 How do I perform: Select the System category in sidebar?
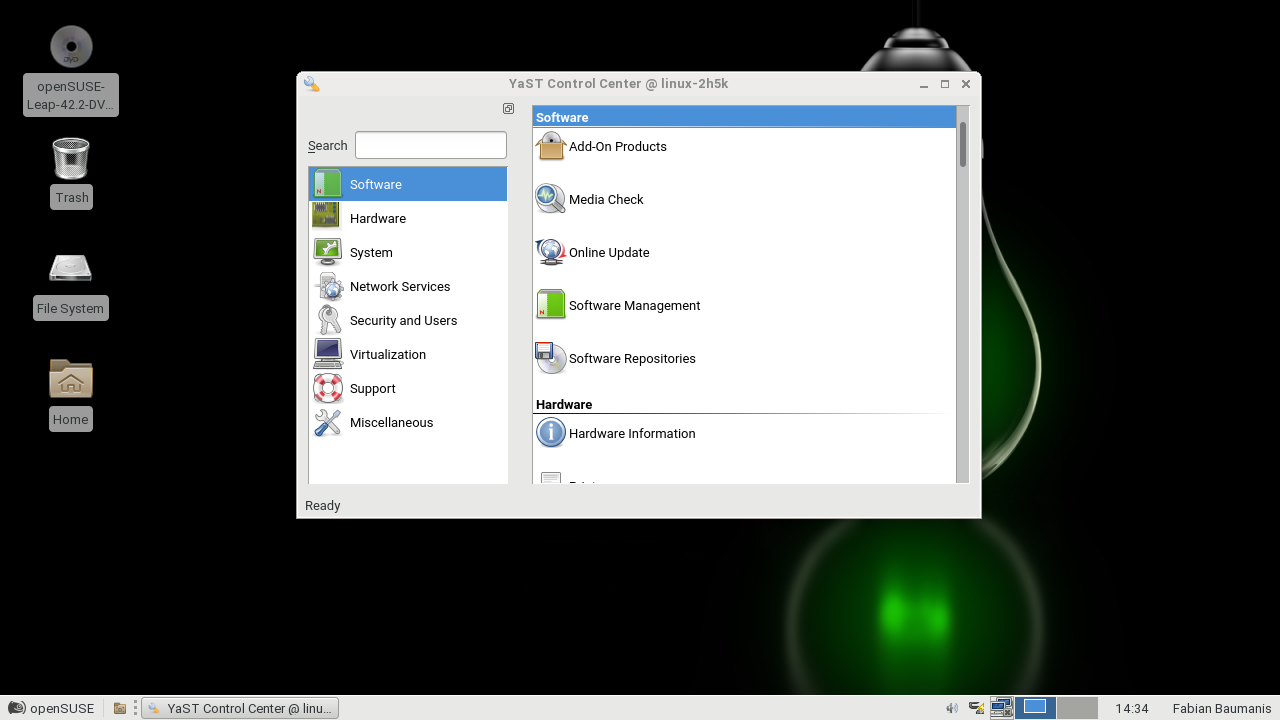click(x=371, y=252)
